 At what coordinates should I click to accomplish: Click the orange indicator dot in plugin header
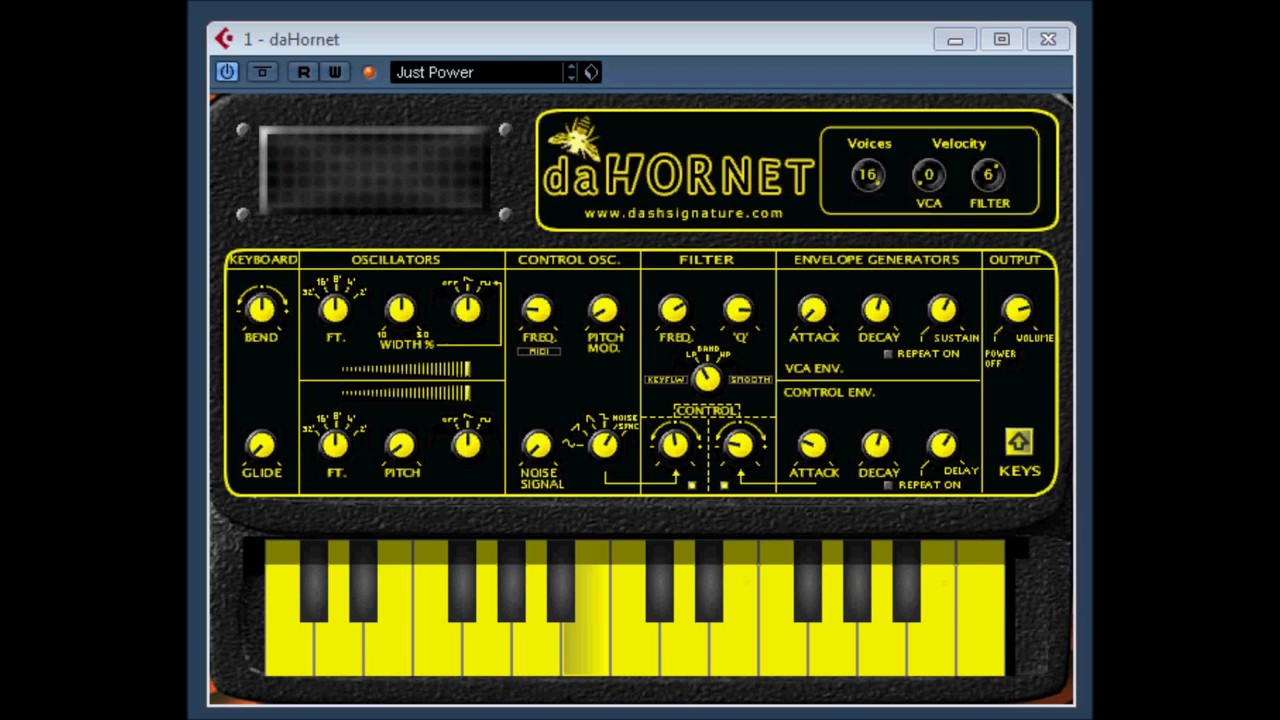coord(369,72)
